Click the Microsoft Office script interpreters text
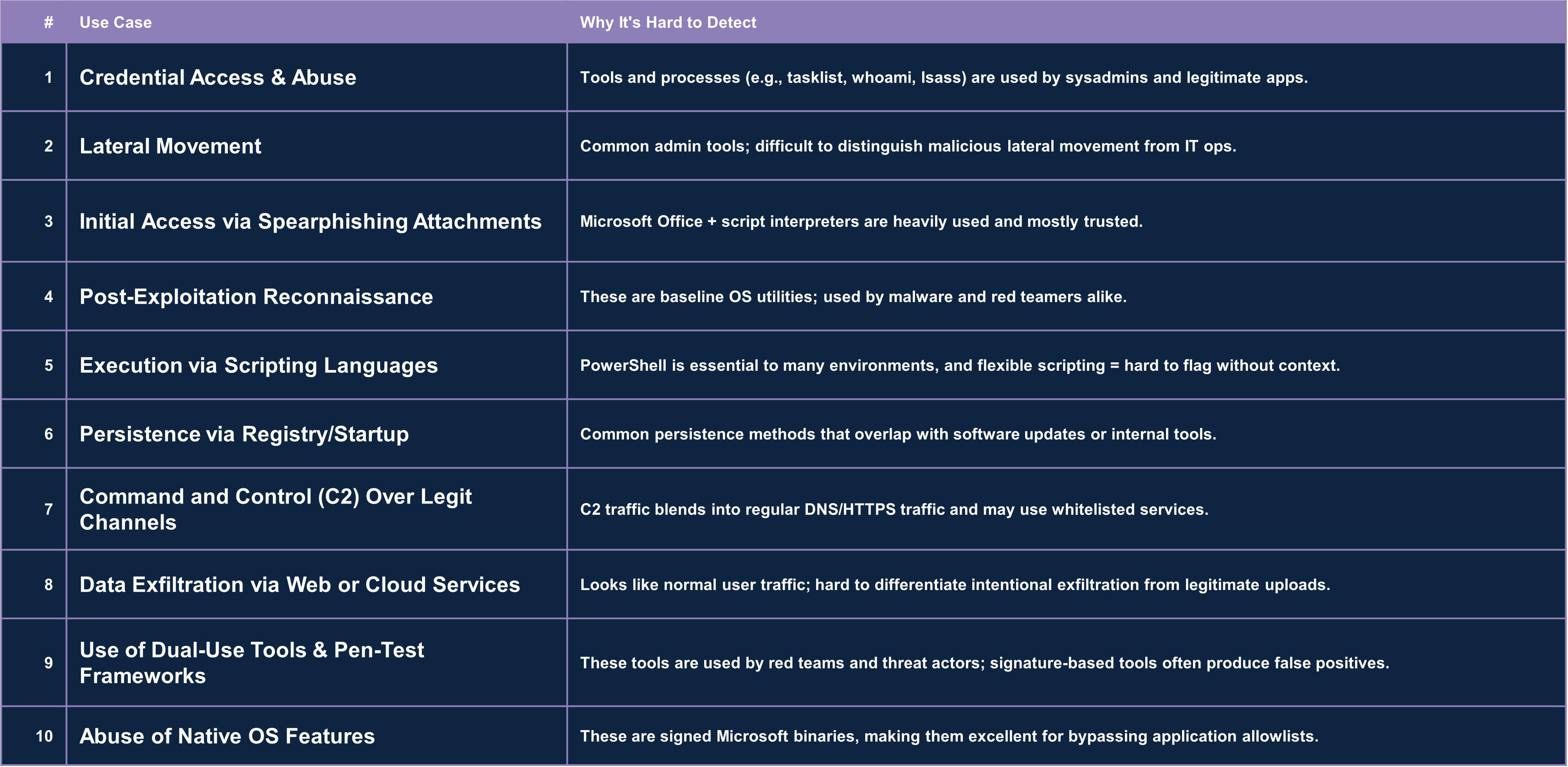This screenshot has width=1568, height=767. click(861, 221)
